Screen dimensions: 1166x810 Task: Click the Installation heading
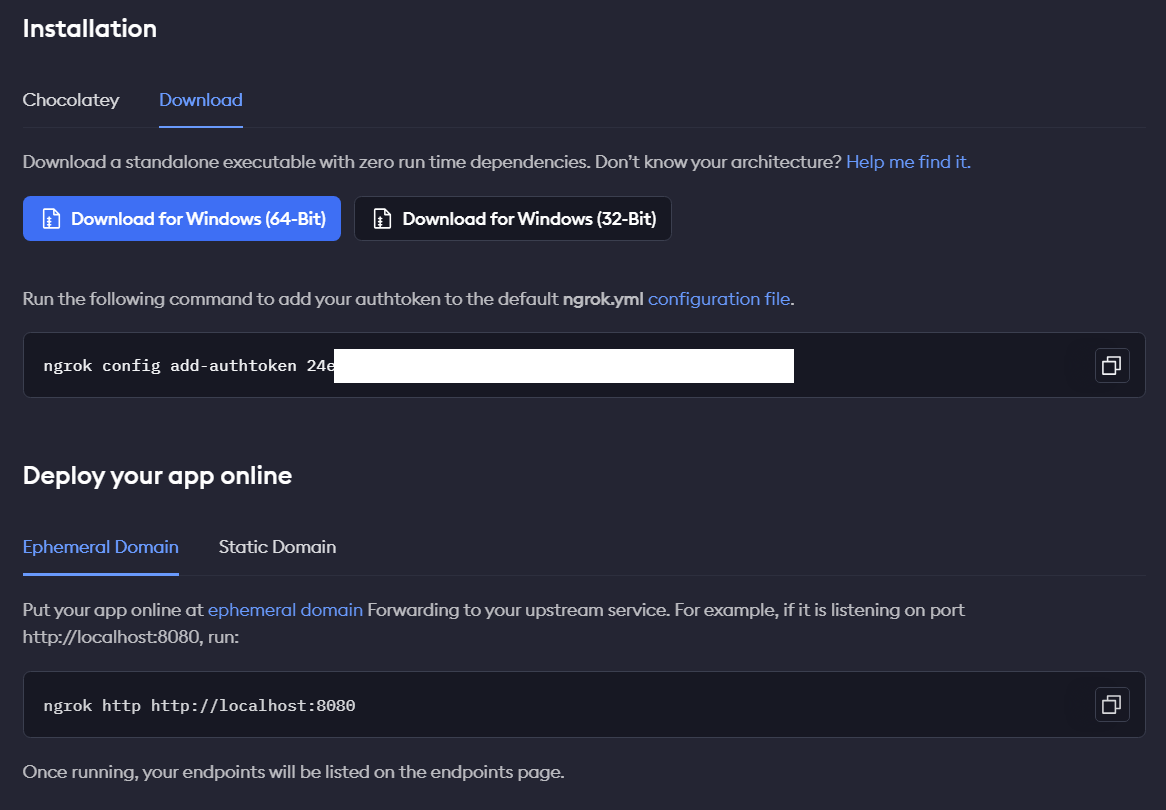pos(90,29)
